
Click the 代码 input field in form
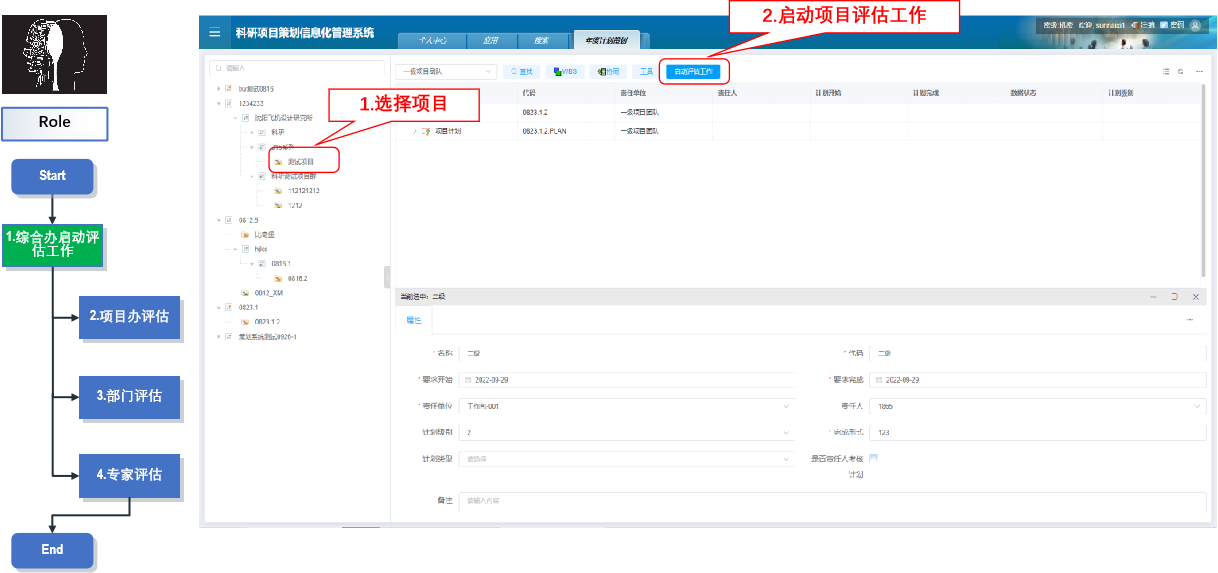(x=1038, y=353)
